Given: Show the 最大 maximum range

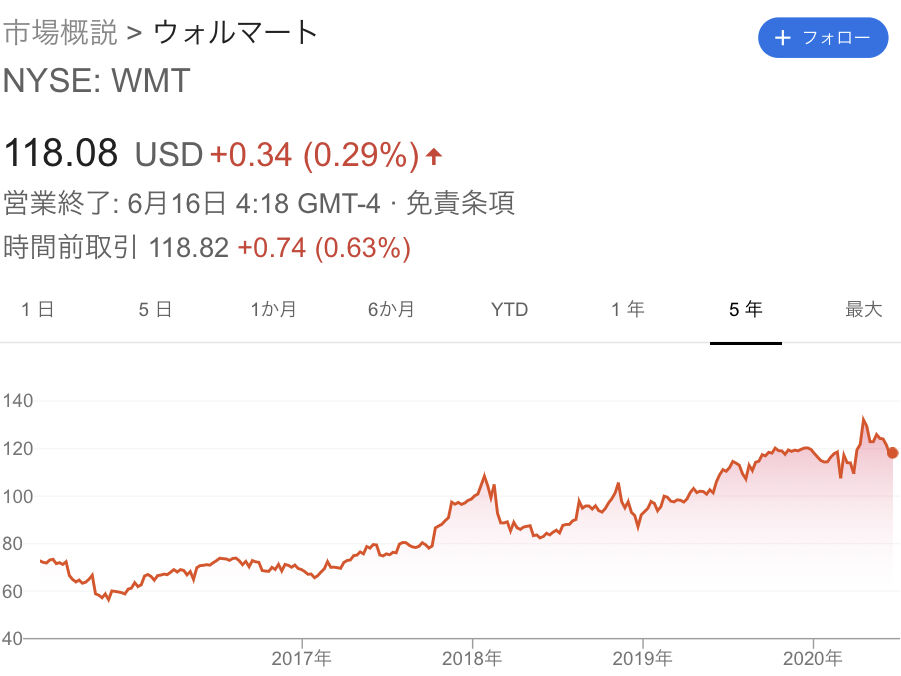Looking at the screenshot, I should (x=864, y=309).
